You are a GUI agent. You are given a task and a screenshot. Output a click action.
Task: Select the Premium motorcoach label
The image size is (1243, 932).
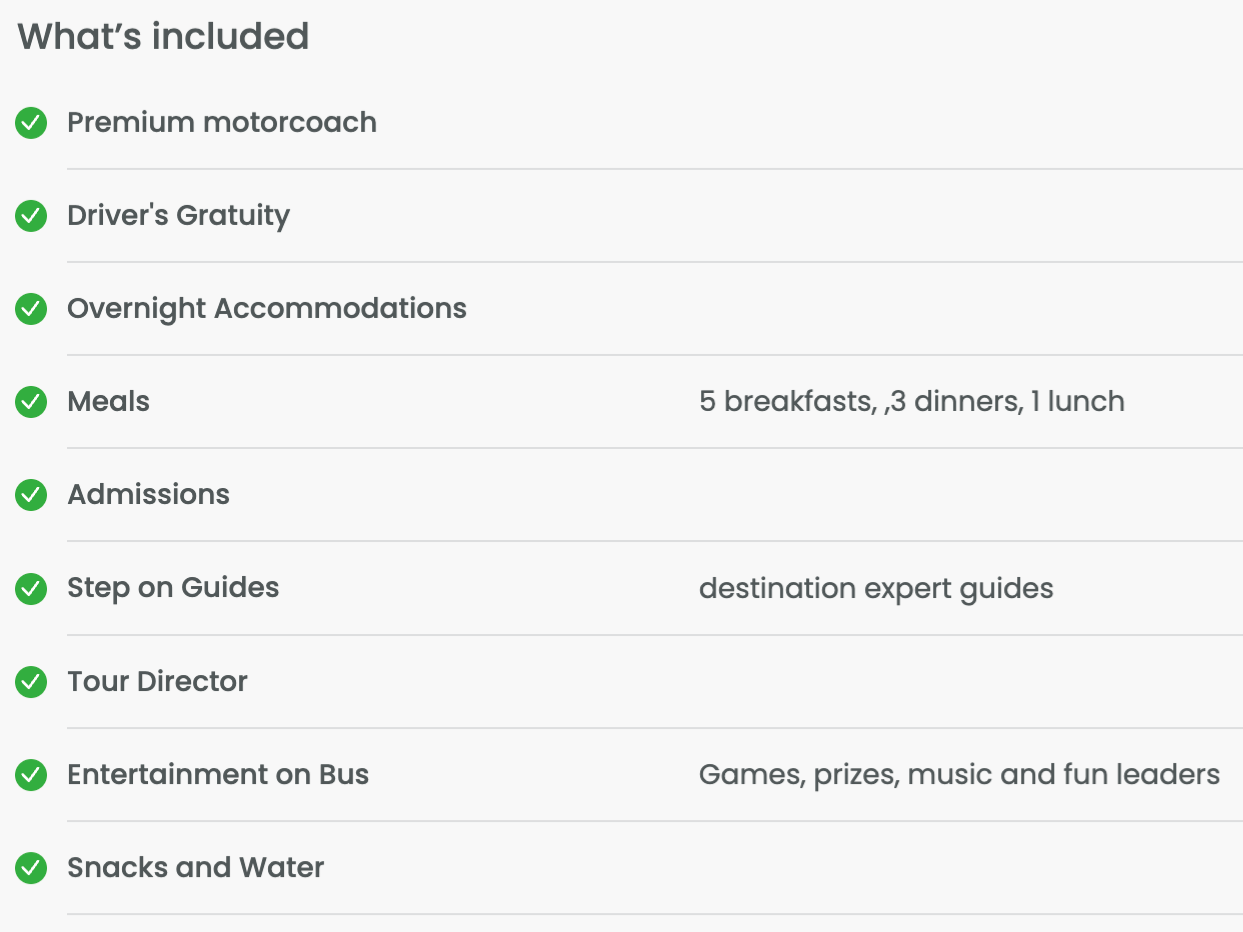click(222, 123)
